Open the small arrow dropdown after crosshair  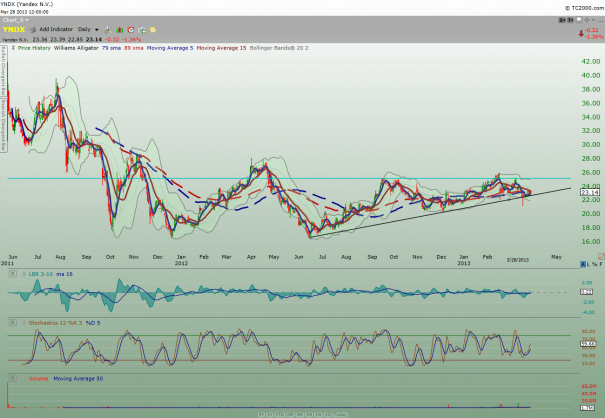coord(593,20)
